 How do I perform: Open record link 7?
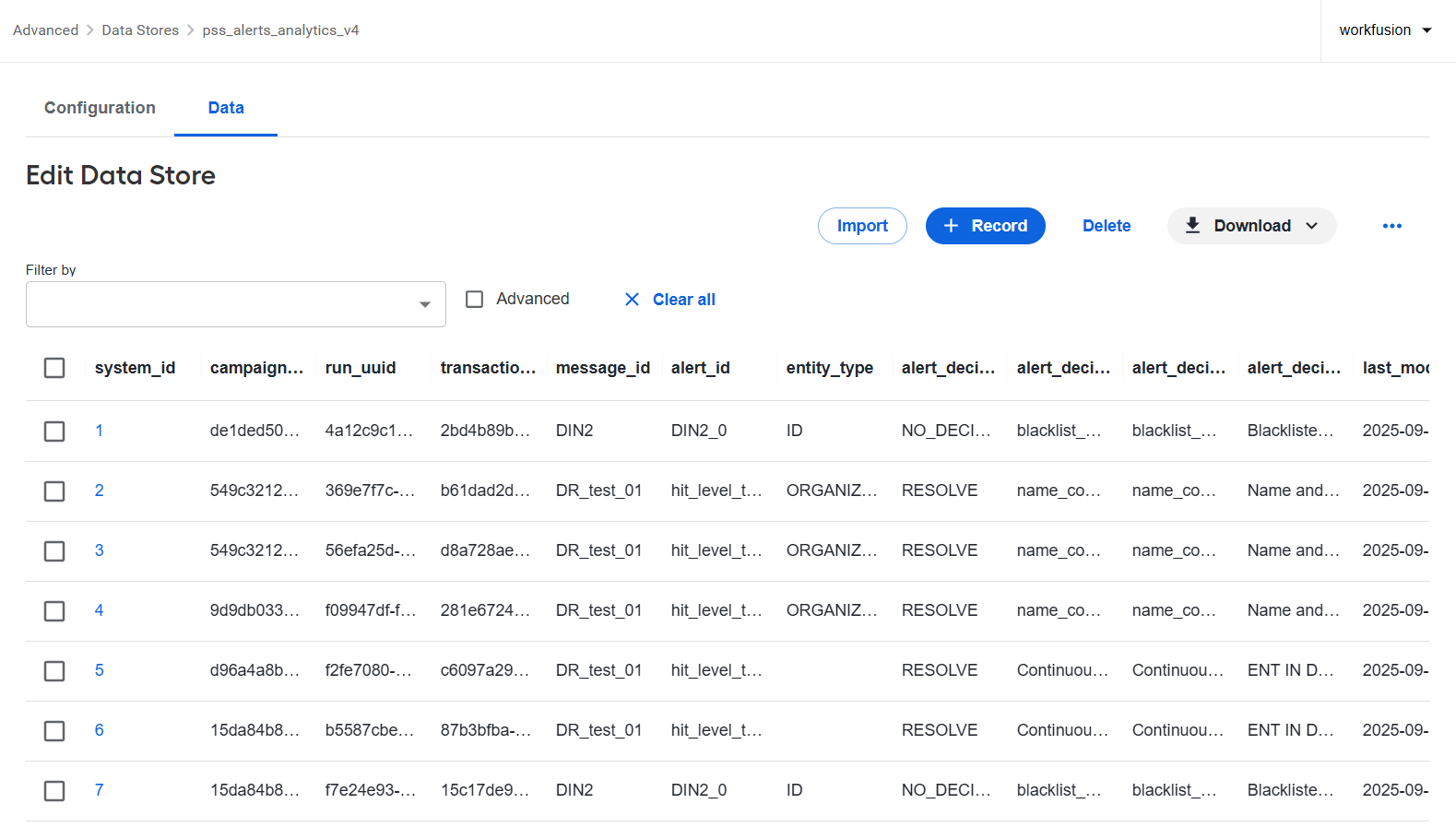pos(99,790)
